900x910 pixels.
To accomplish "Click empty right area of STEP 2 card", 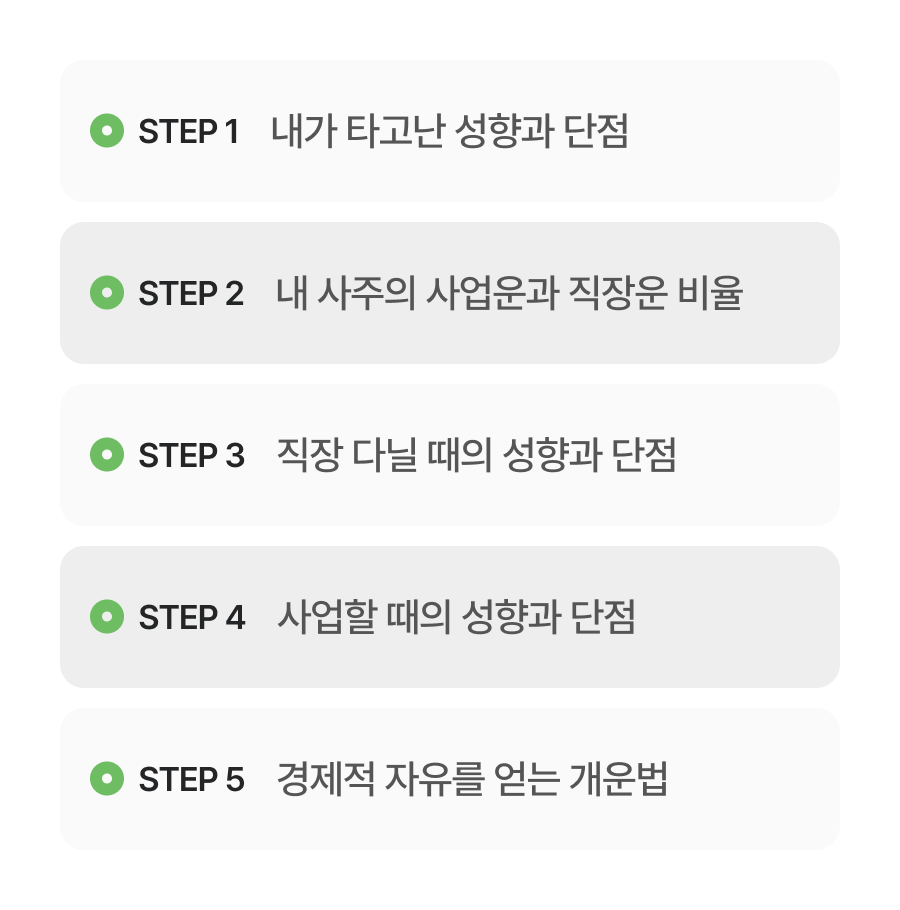I will 792,293.
